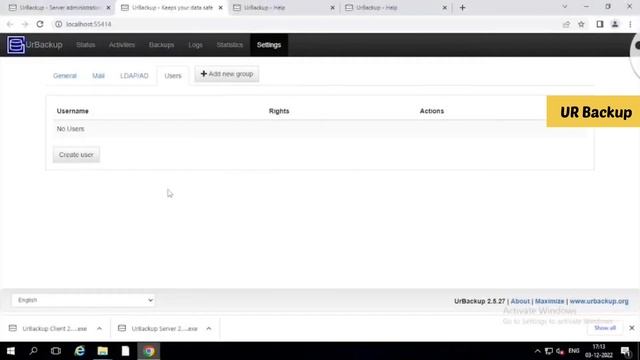Open Windows taskbar search
Image resolution: width=640 pixels, height=360 pixels.
(x=33, y=351)
